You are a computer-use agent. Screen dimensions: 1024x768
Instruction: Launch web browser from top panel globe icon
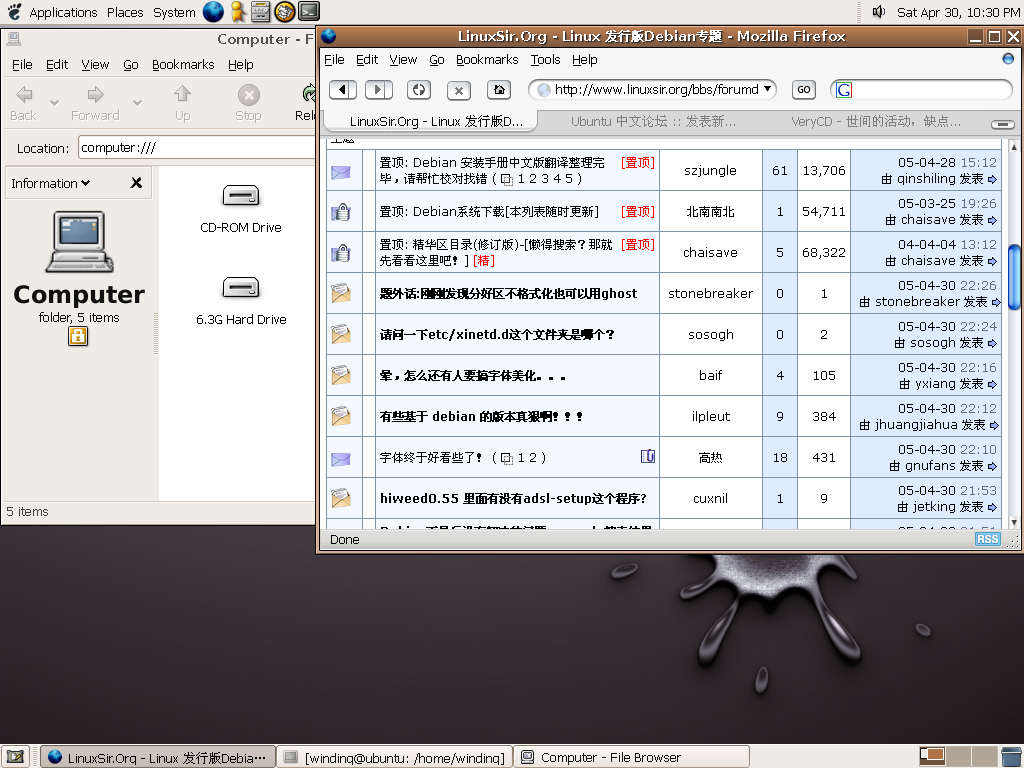coord(213,11)
